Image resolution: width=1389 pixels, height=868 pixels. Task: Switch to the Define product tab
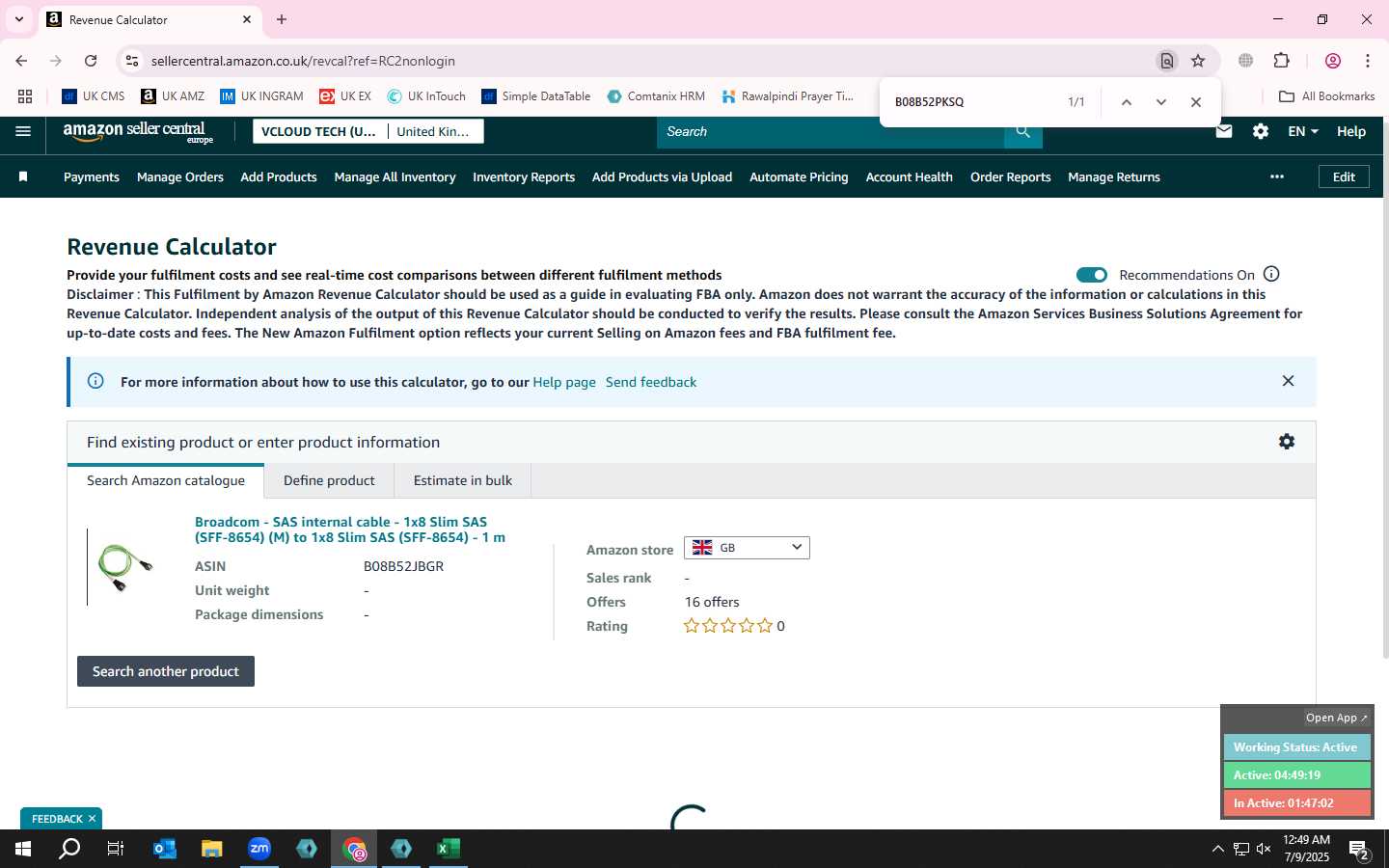click(x=329, y=480)
